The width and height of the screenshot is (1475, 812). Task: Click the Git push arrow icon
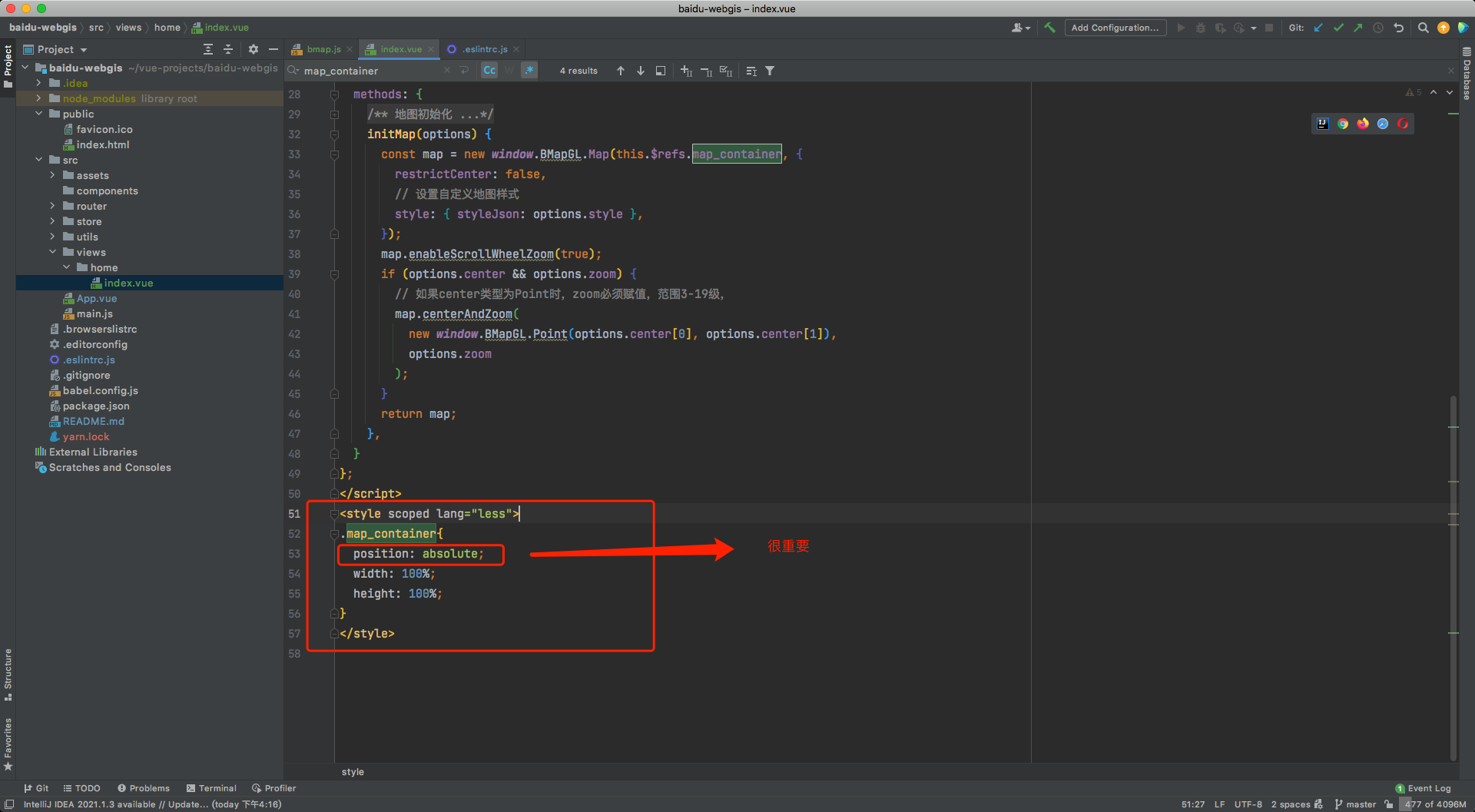tap(1358, 28)
